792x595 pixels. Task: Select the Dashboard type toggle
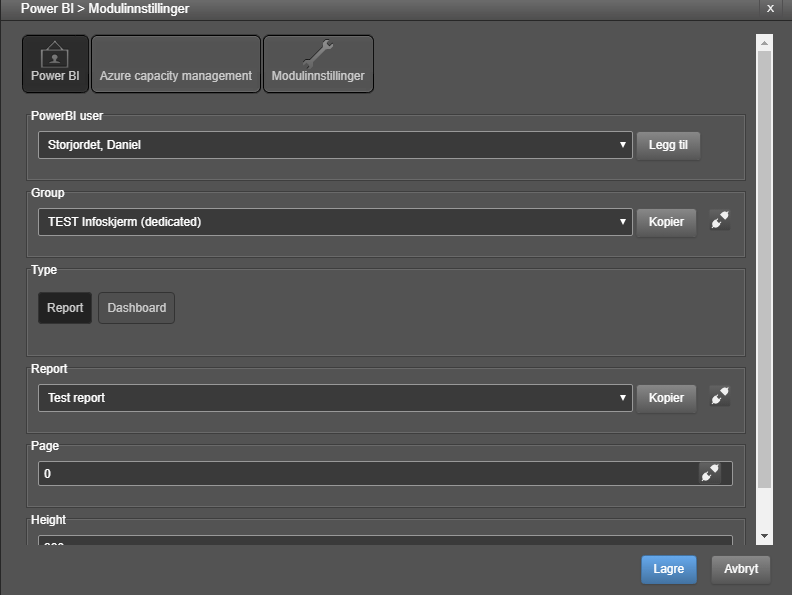(x=136, y=308)
